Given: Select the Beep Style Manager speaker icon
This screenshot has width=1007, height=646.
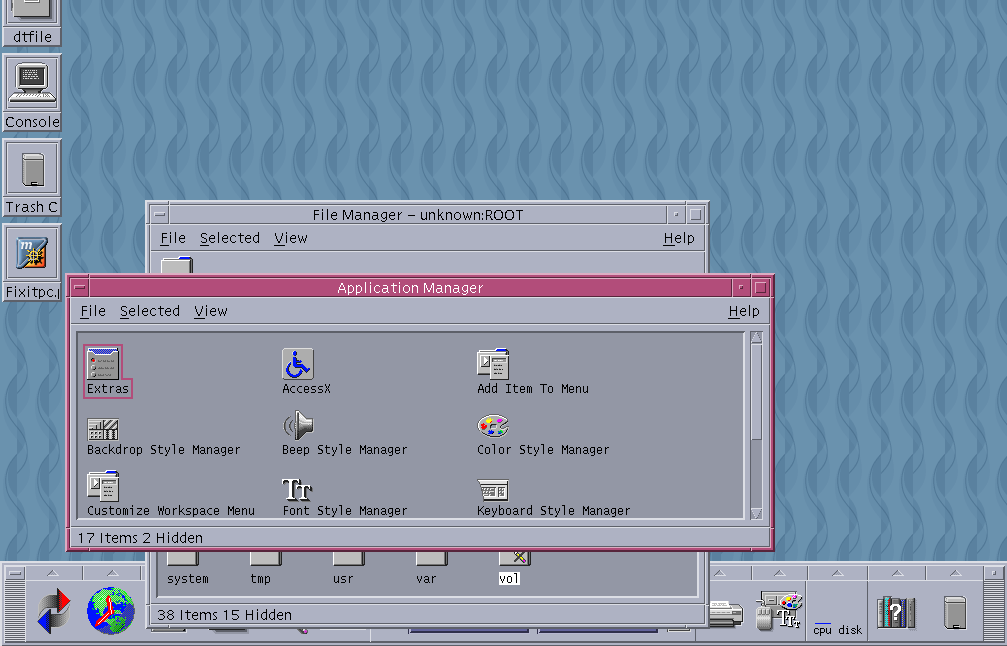Looking at the screenshot, I should (298, 426).
